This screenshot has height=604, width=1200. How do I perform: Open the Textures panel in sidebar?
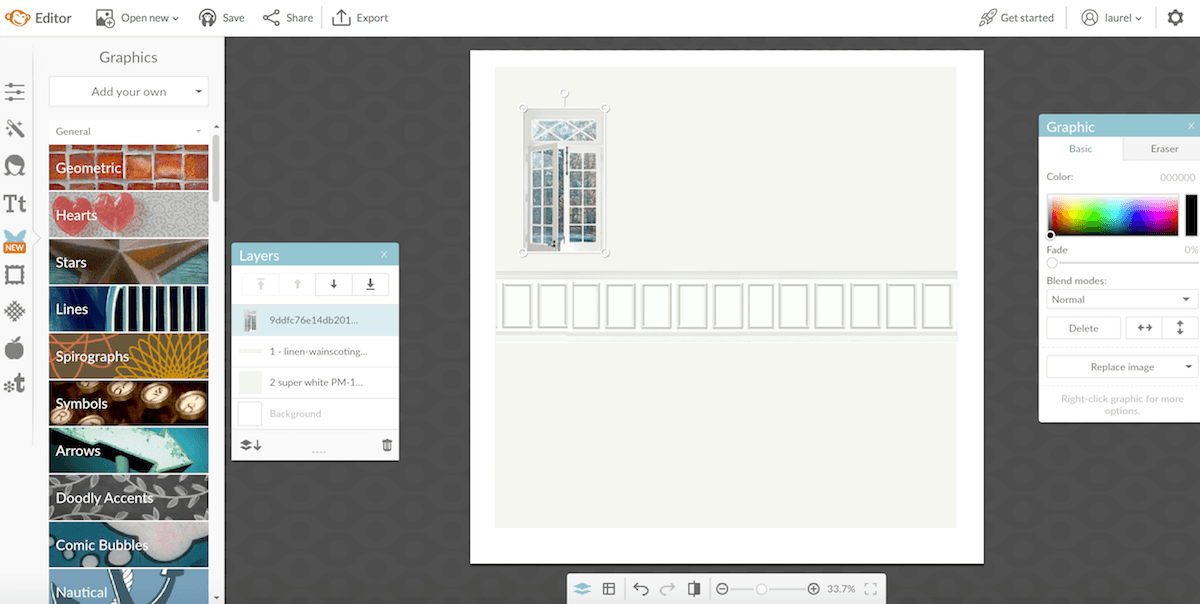tap(15, 313)
